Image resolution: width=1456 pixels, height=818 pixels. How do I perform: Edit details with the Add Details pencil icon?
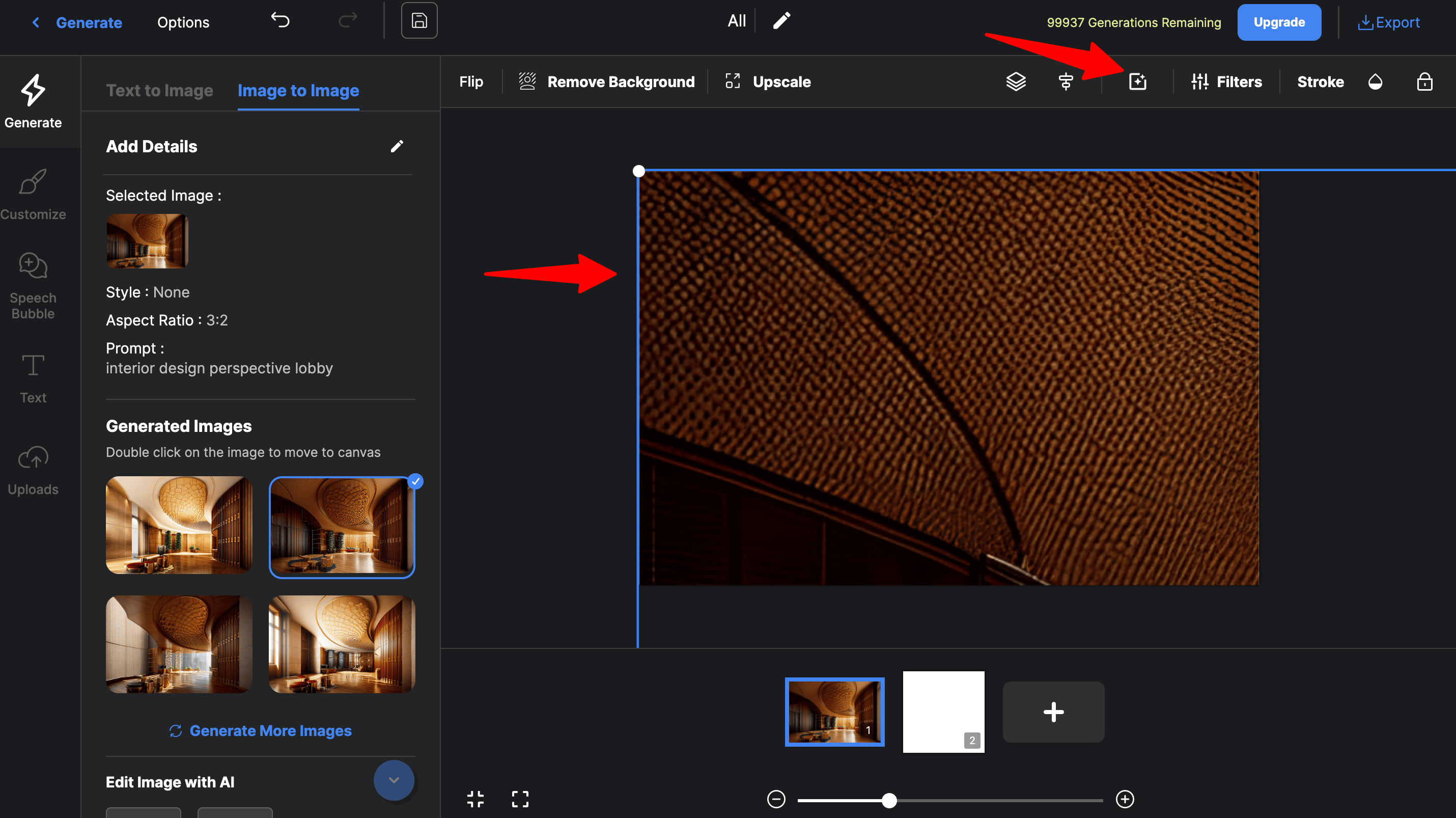coord(397,146)
